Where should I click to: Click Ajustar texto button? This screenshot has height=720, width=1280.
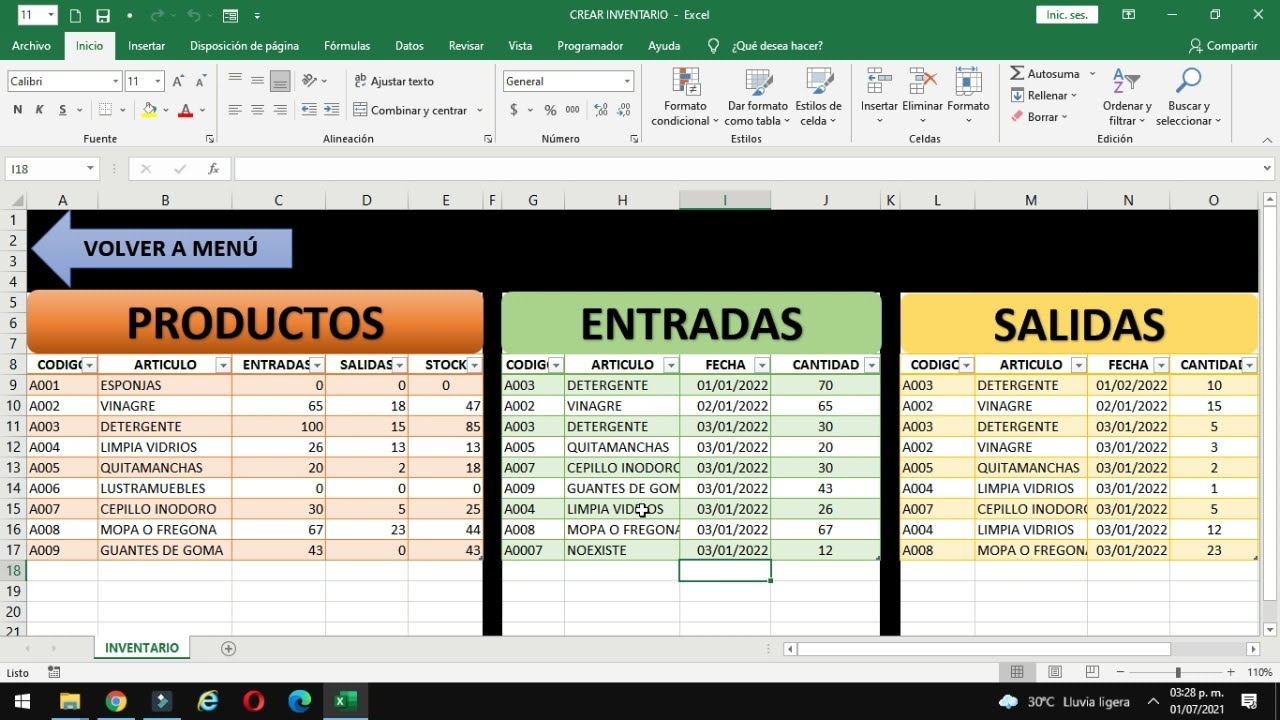(394, 81)
